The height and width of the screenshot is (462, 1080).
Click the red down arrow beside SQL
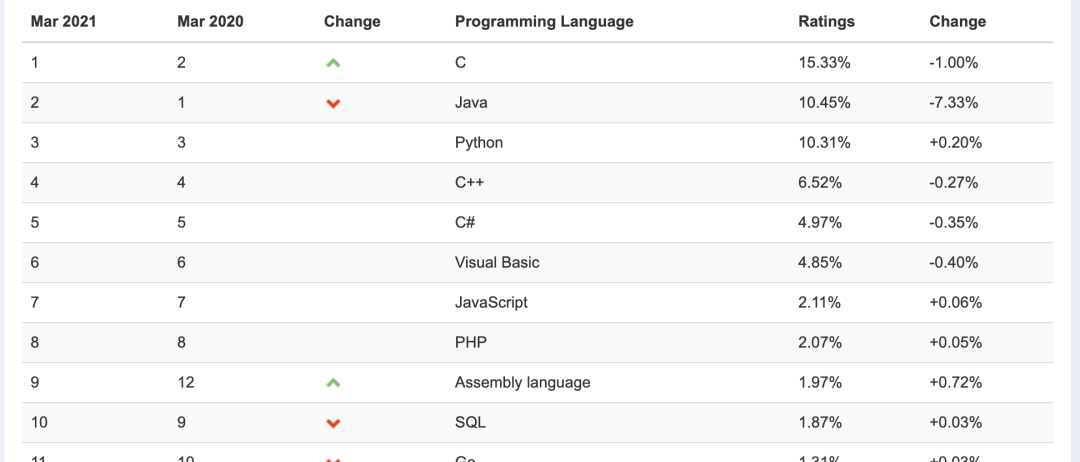click(333, 423)
